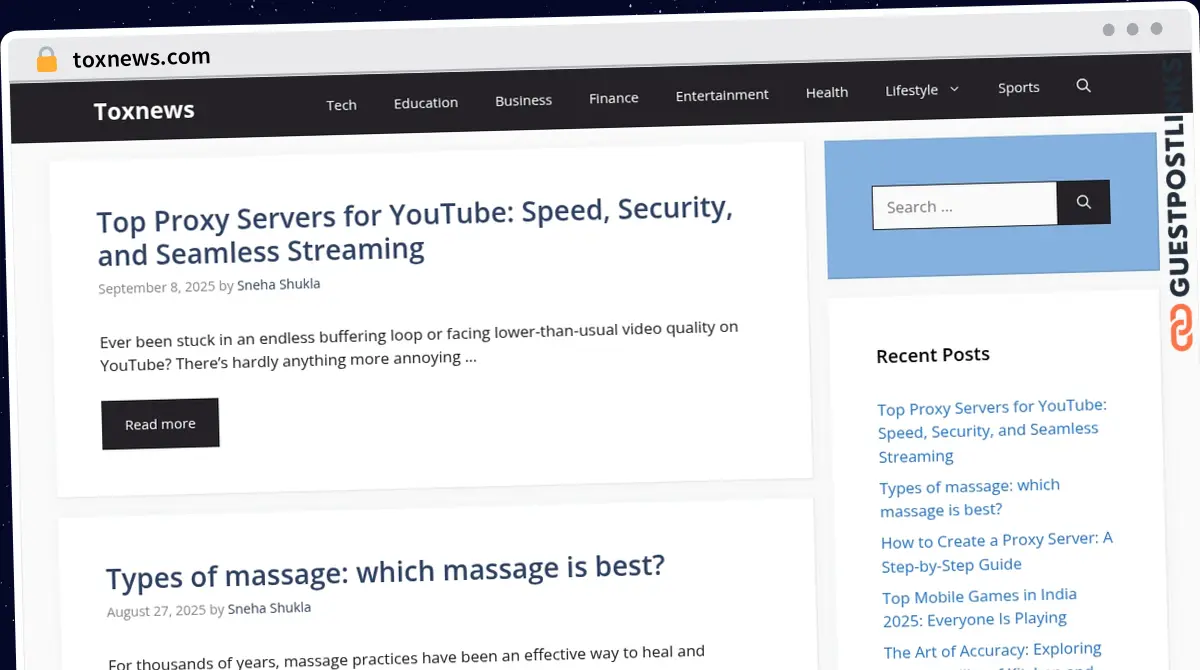Open the Health category
The width and height of the screenshot is (1200, 670).
point(827,92)
